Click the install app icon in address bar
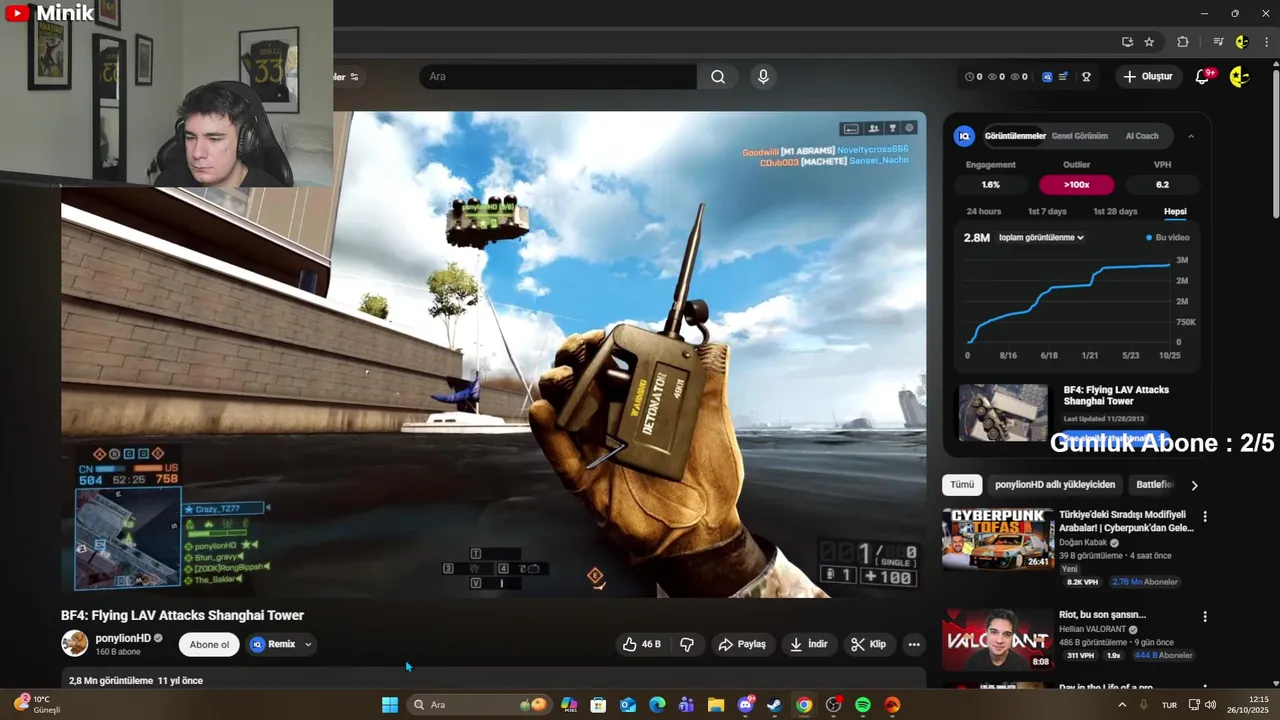The width and height of the screenshot is (1280, 720). click(x=1127, y=42)
